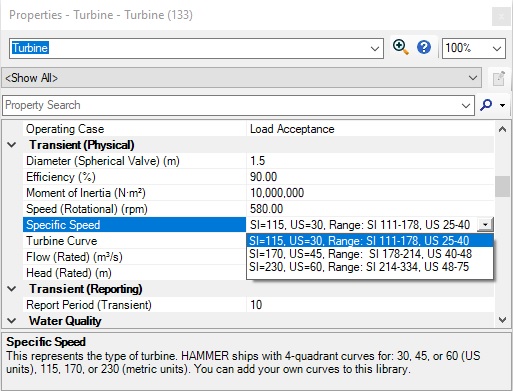Open the search options arrow beside the find icon

tap(502, 105)
